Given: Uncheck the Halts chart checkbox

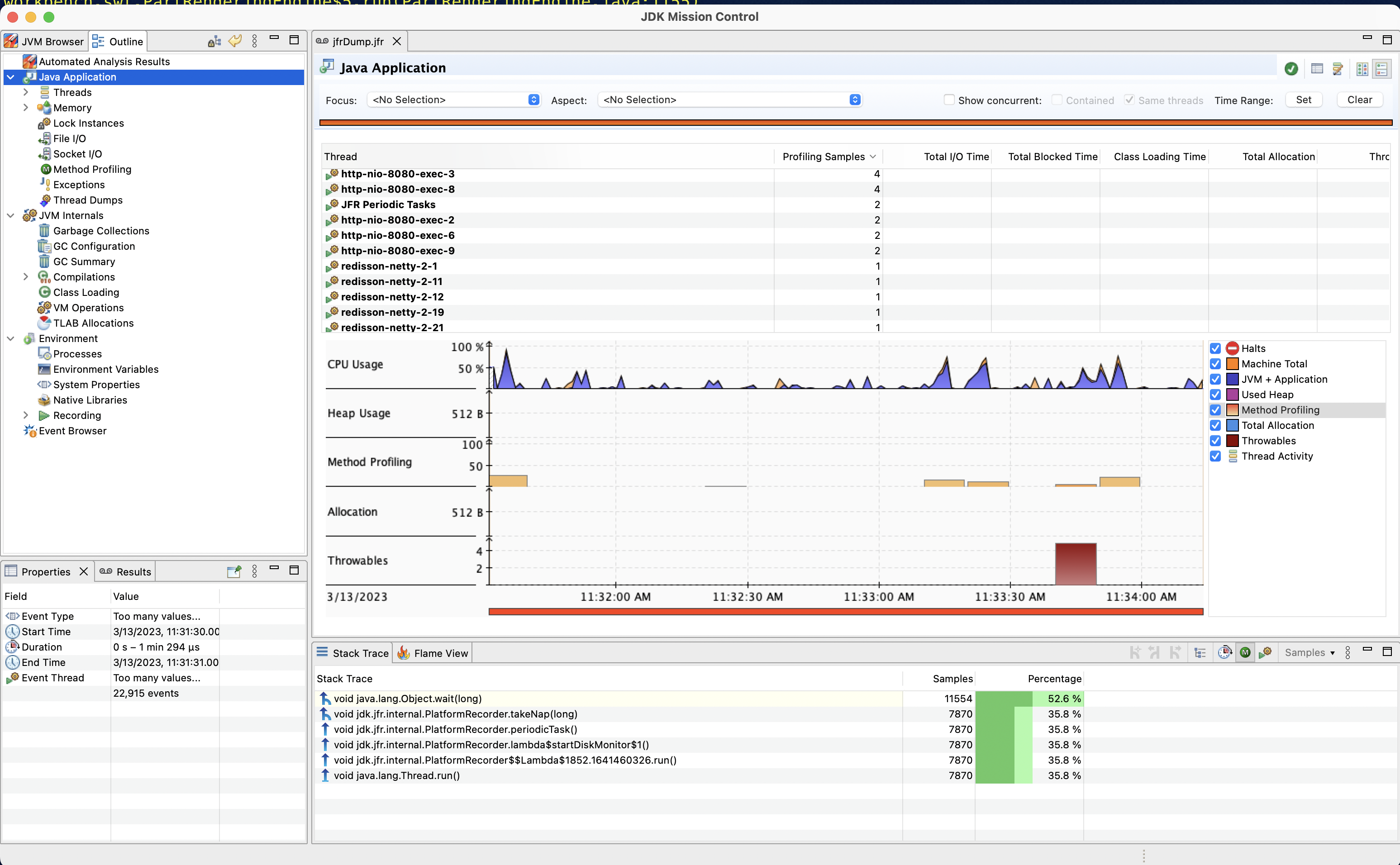Looking at the screenshot, I should point(1215,348).
